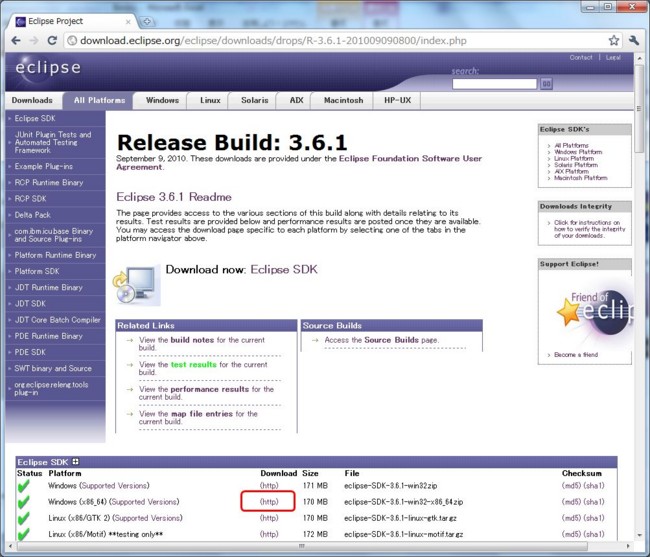Screen dimensions: 650x557
Task: Open Supported Versions for Windows x86_64
Action: pyautogui.click(x=144, y=502)
